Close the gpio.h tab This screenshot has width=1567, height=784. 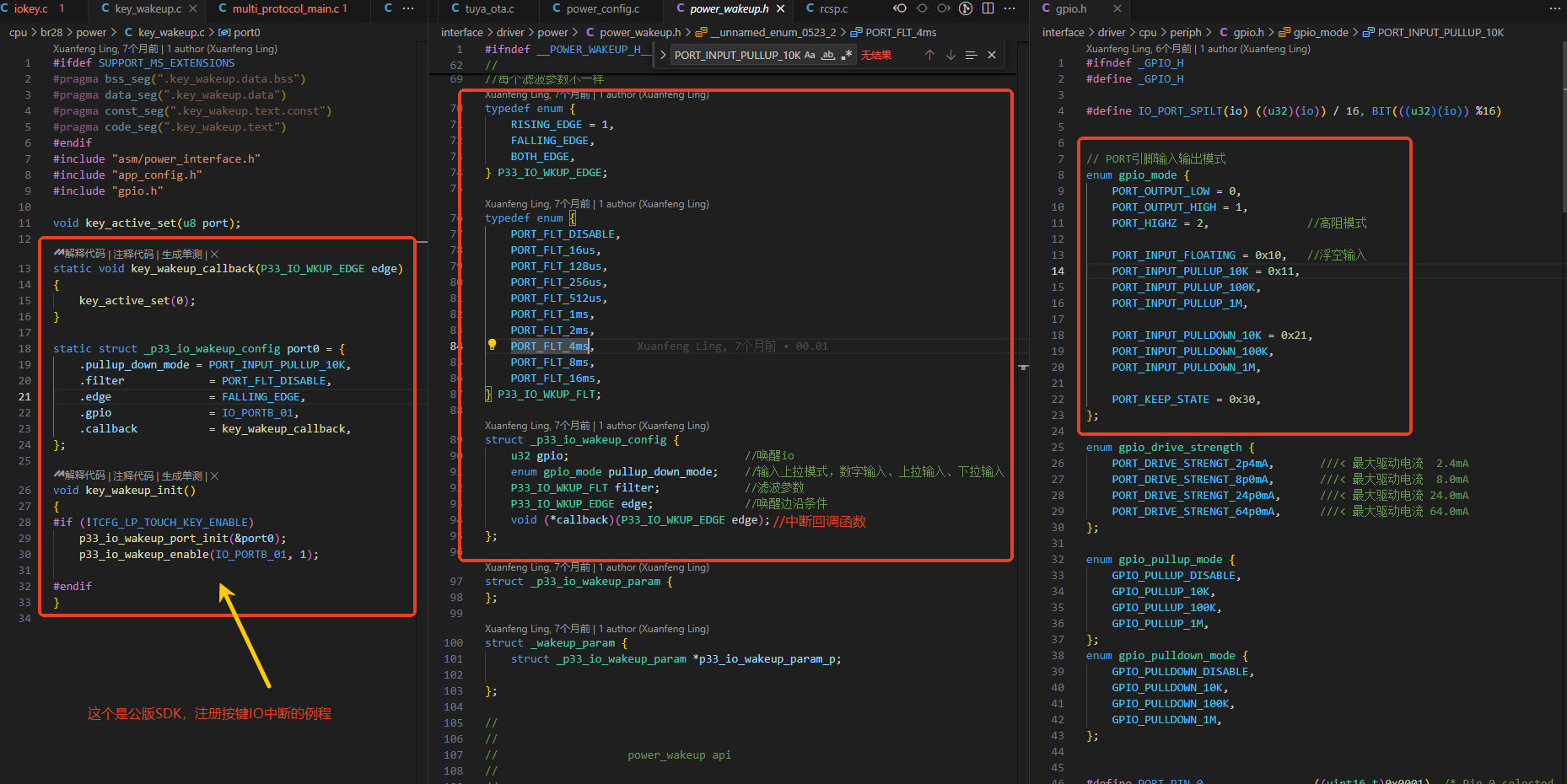pyautogui.click(x=1117, y=8)
